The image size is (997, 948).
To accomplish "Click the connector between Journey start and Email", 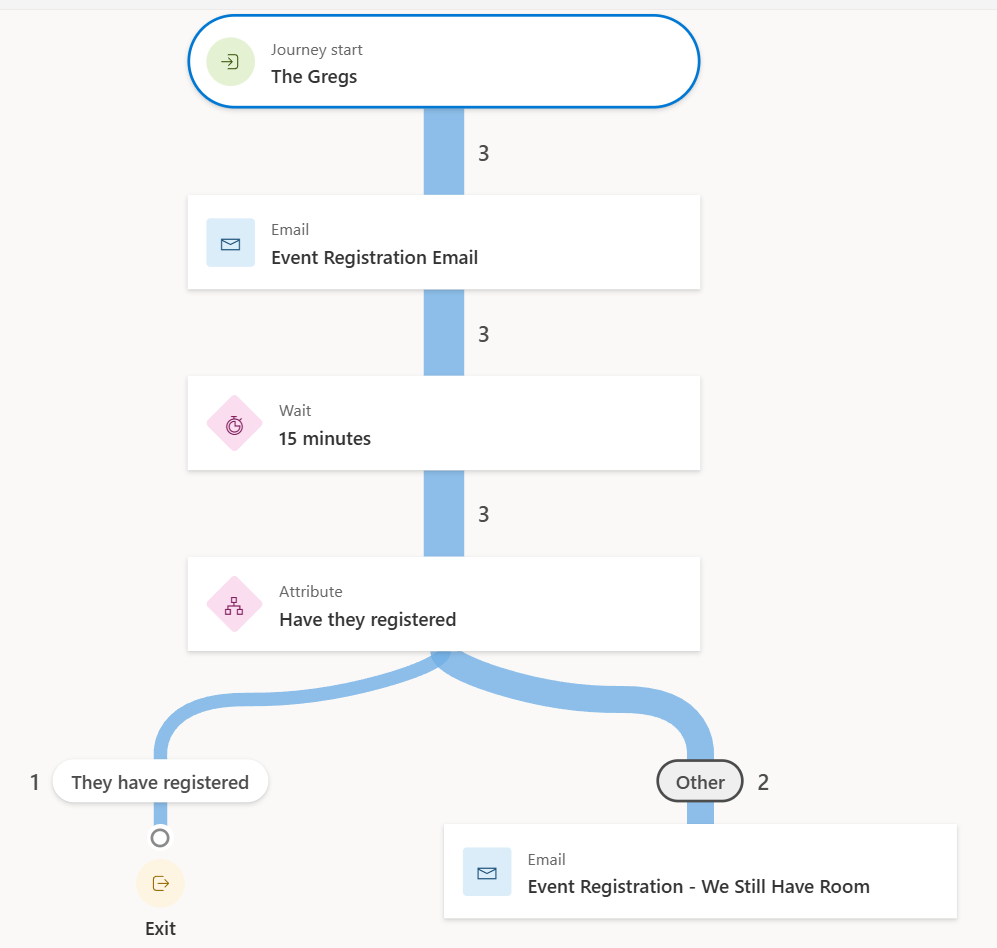I will [x=444, y=151].
